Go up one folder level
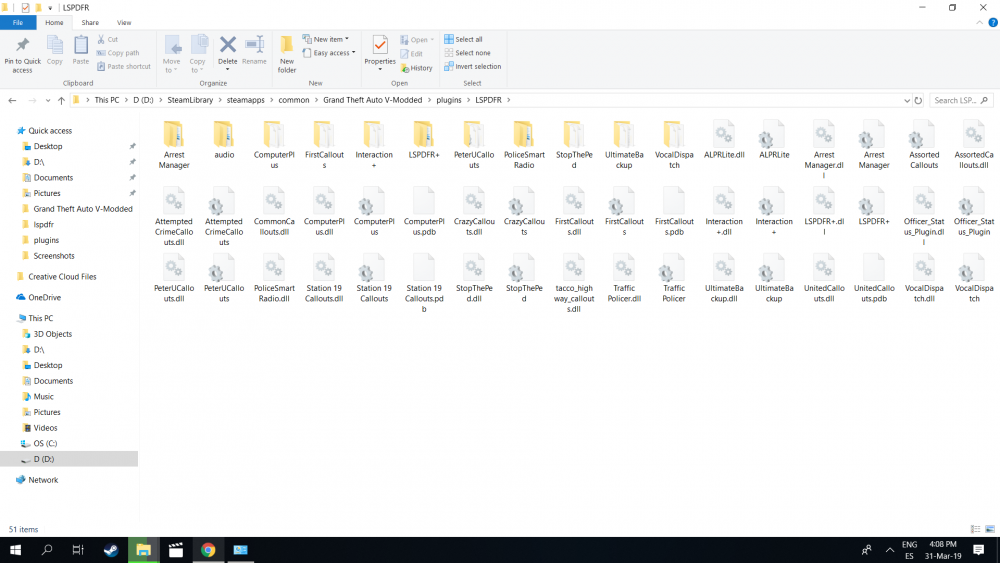This screenshot has width=1000, height=563. [61, 100]
